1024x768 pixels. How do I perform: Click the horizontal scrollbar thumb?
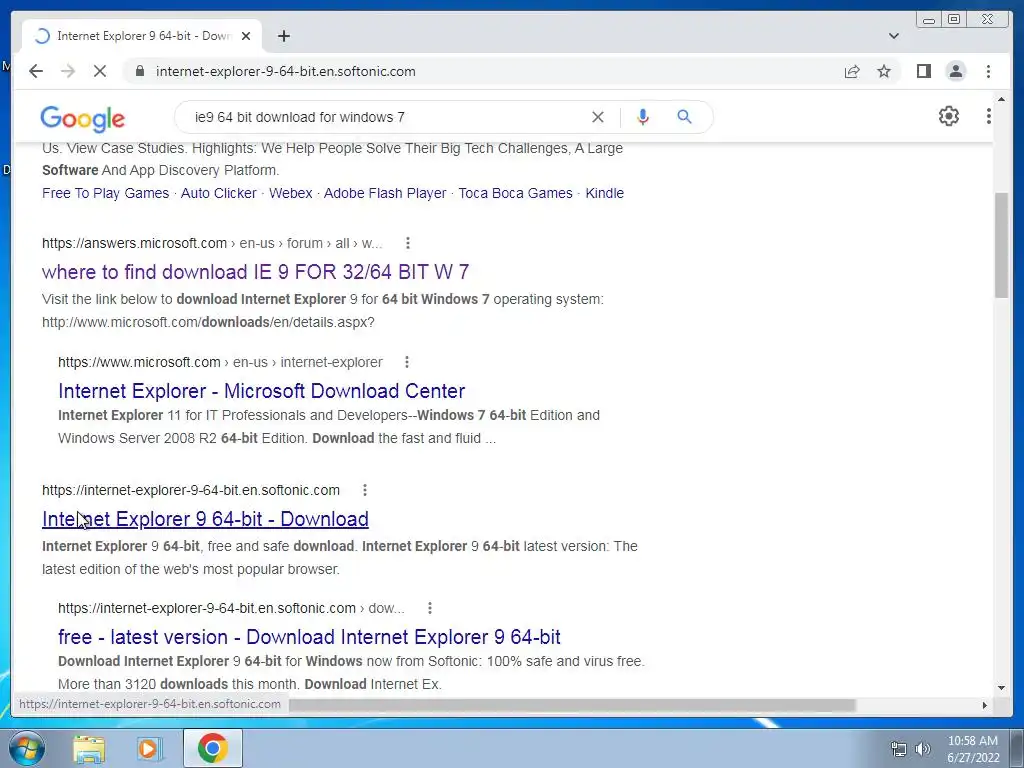[x=571, y=705]
